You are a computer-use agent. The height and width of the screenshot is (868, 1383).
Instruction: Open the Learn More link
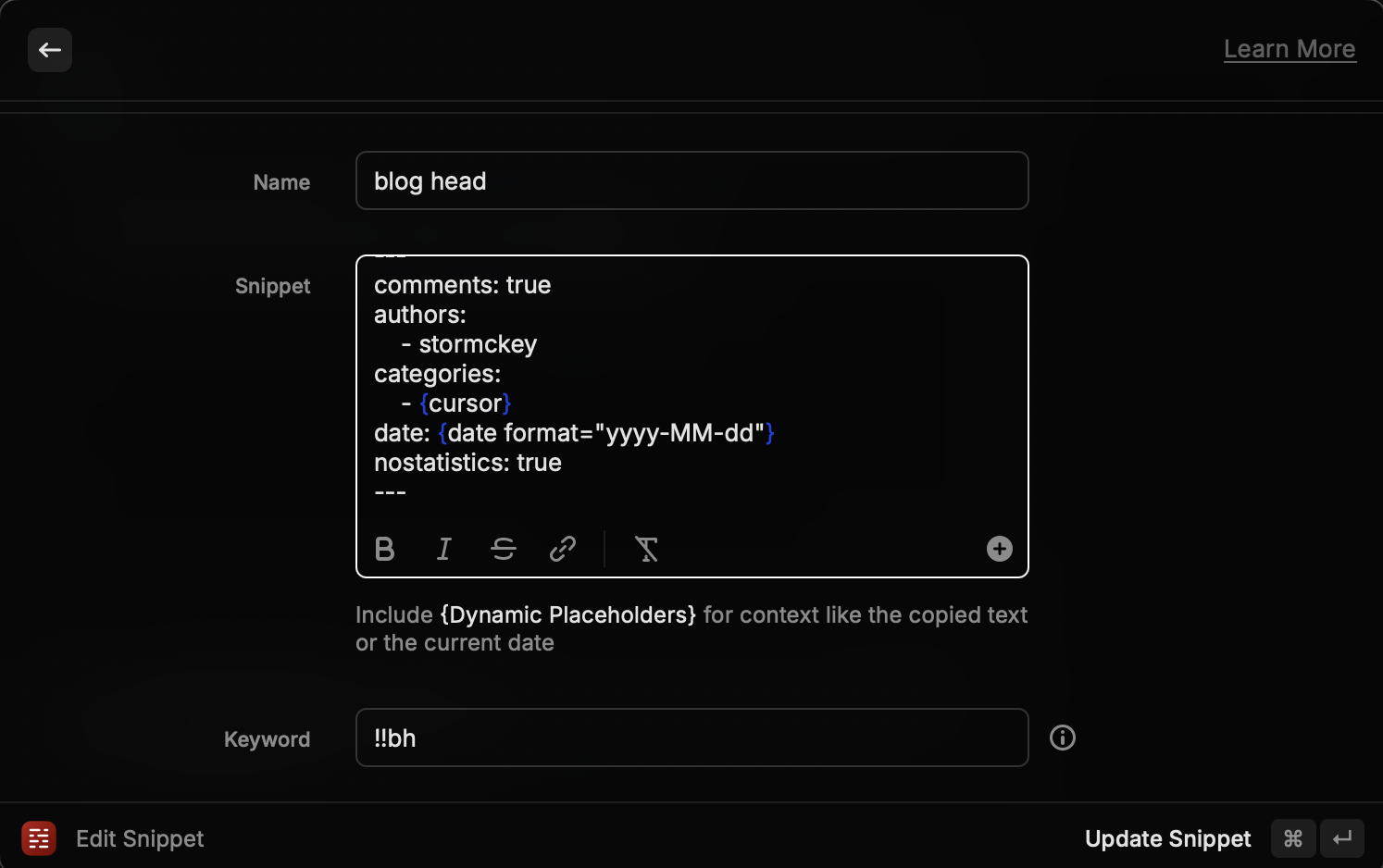pyautogui.click(x=1290, y=49)
